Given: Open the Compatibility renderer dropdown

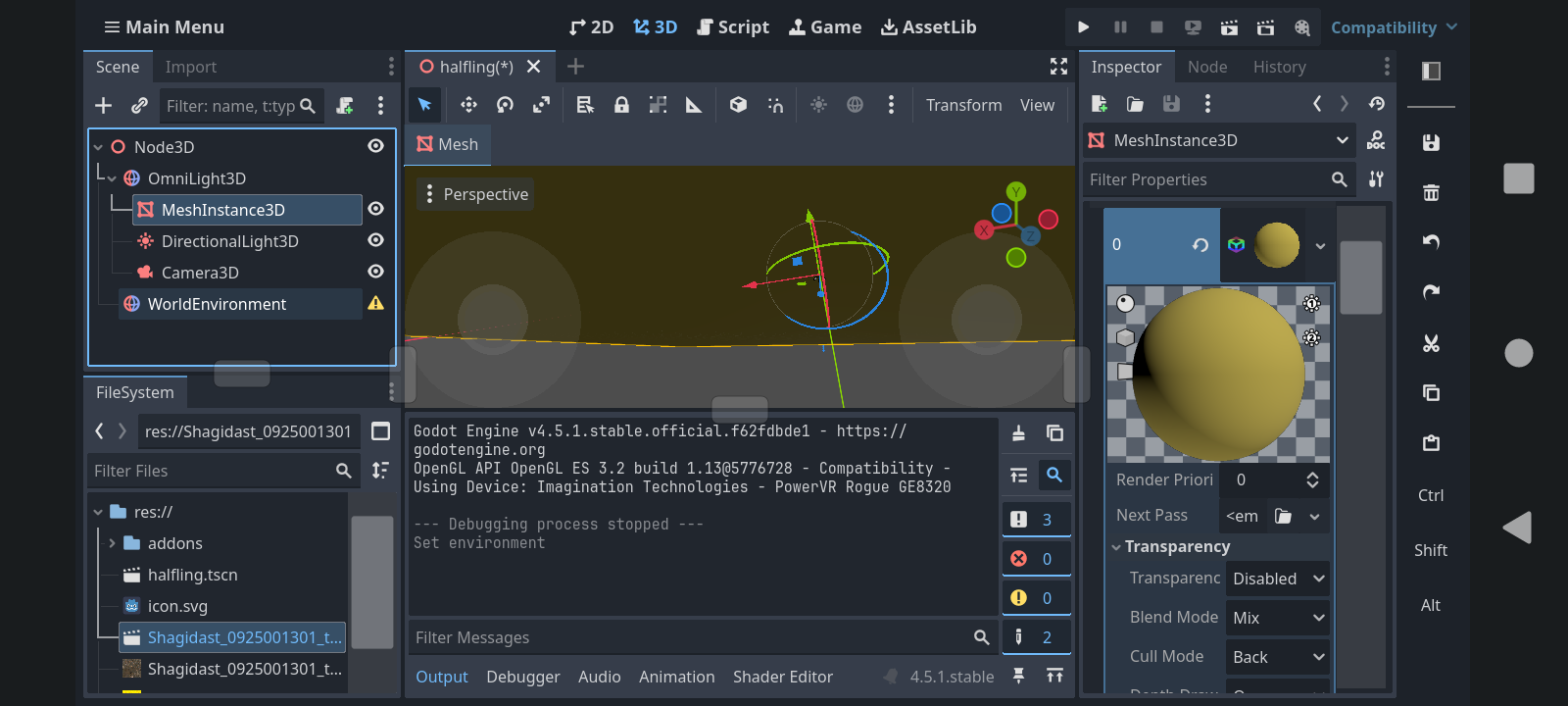Looking at the screenshot, I should point(1393,27).
